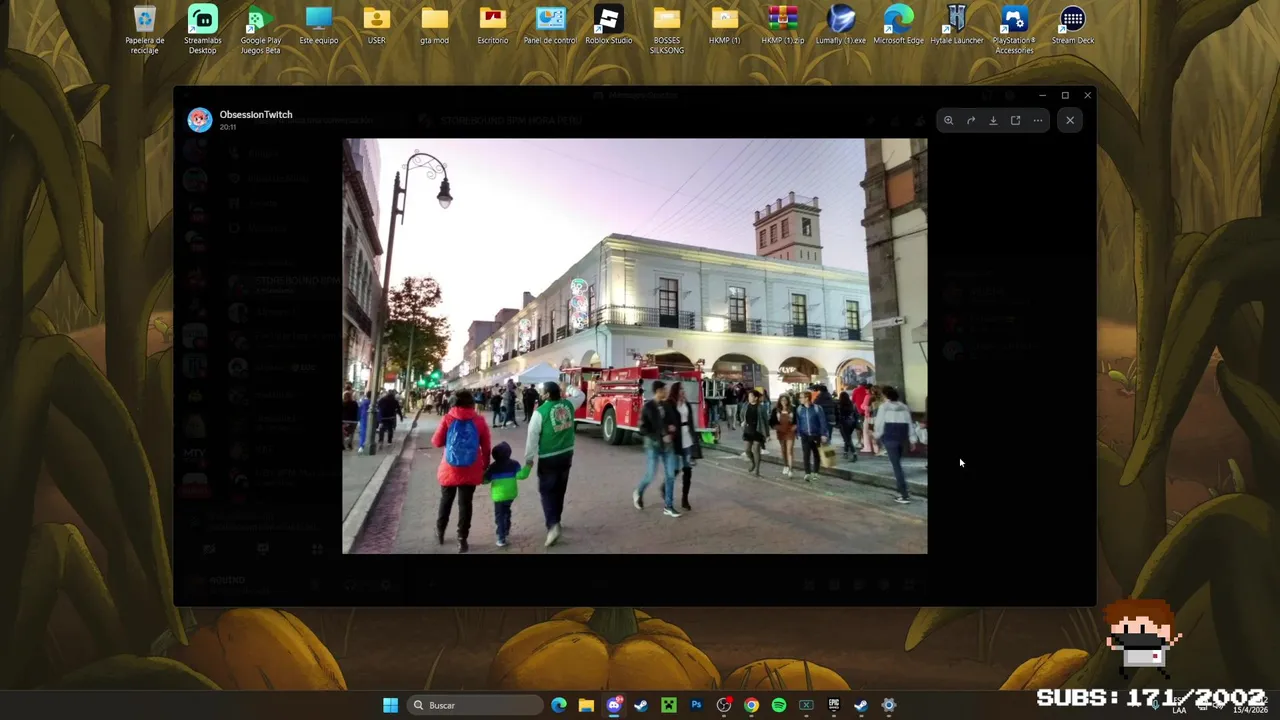This screenshot has height=720, width=1280.
Task: Open File Explorer from the taskbar
Action: click(x=586, y=706)
